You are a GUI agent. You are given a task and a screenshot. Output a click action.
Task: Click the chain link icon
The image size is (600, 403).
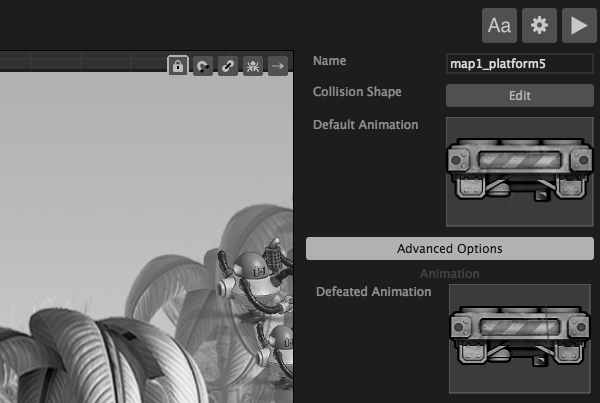point(228,66)
